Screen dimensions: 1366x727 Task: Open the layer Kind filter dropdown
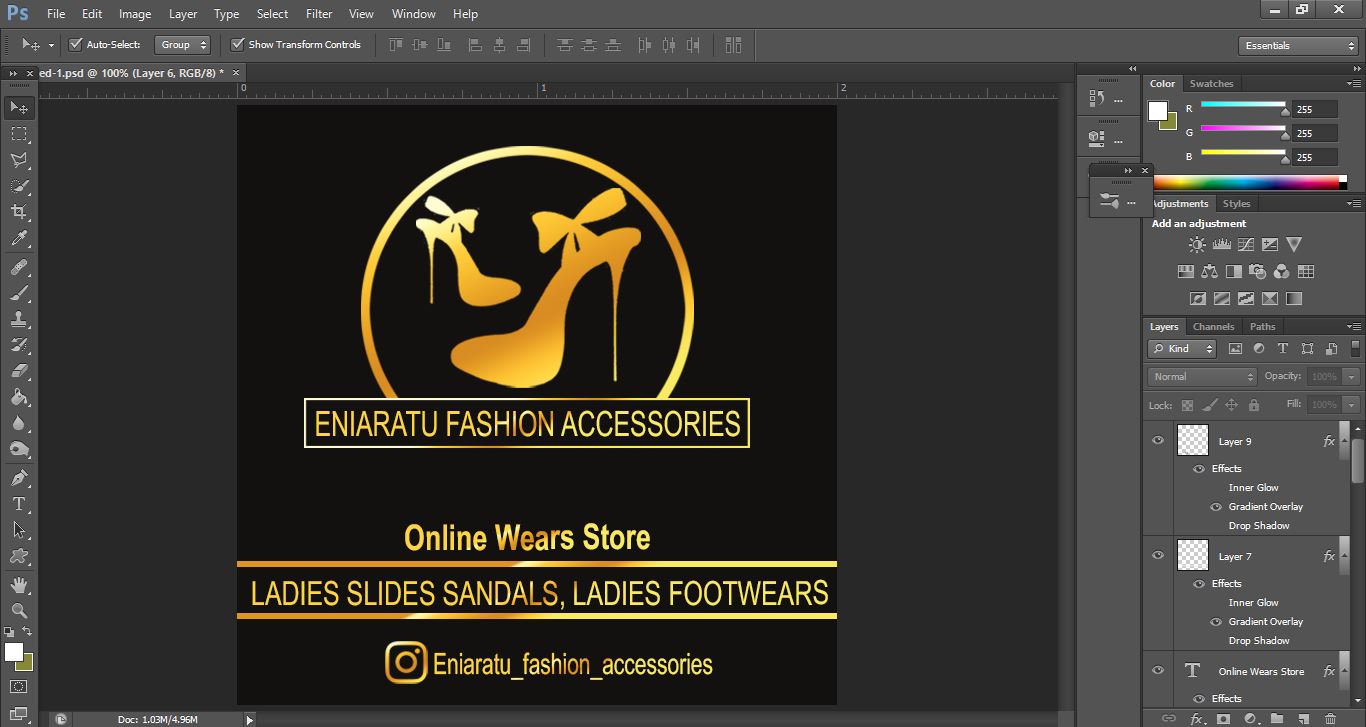click(x=1182, y=349)
